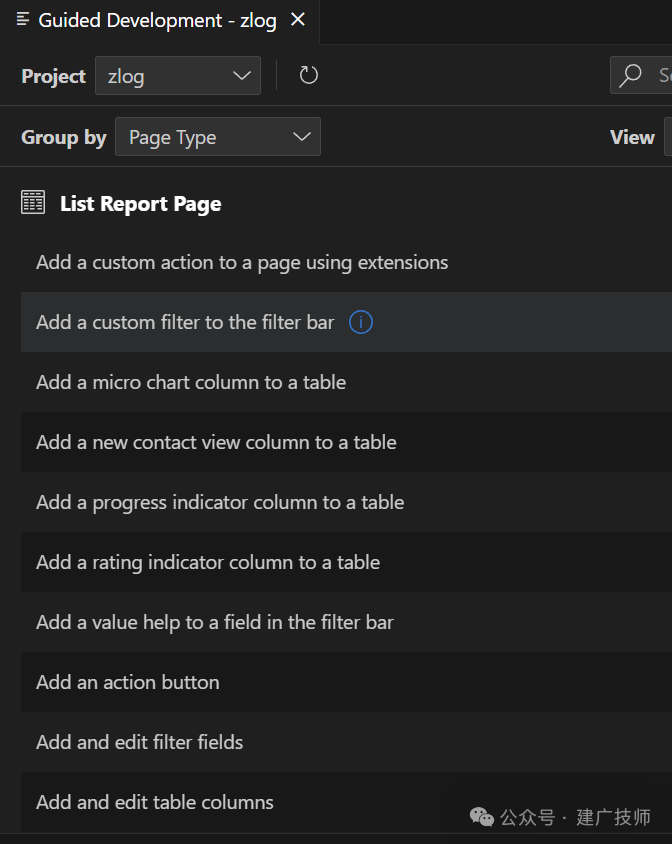Open the Project dropdown showing zlog
Image resolution: width=672 pixels, height=844 pixels.
pos(178,76)
